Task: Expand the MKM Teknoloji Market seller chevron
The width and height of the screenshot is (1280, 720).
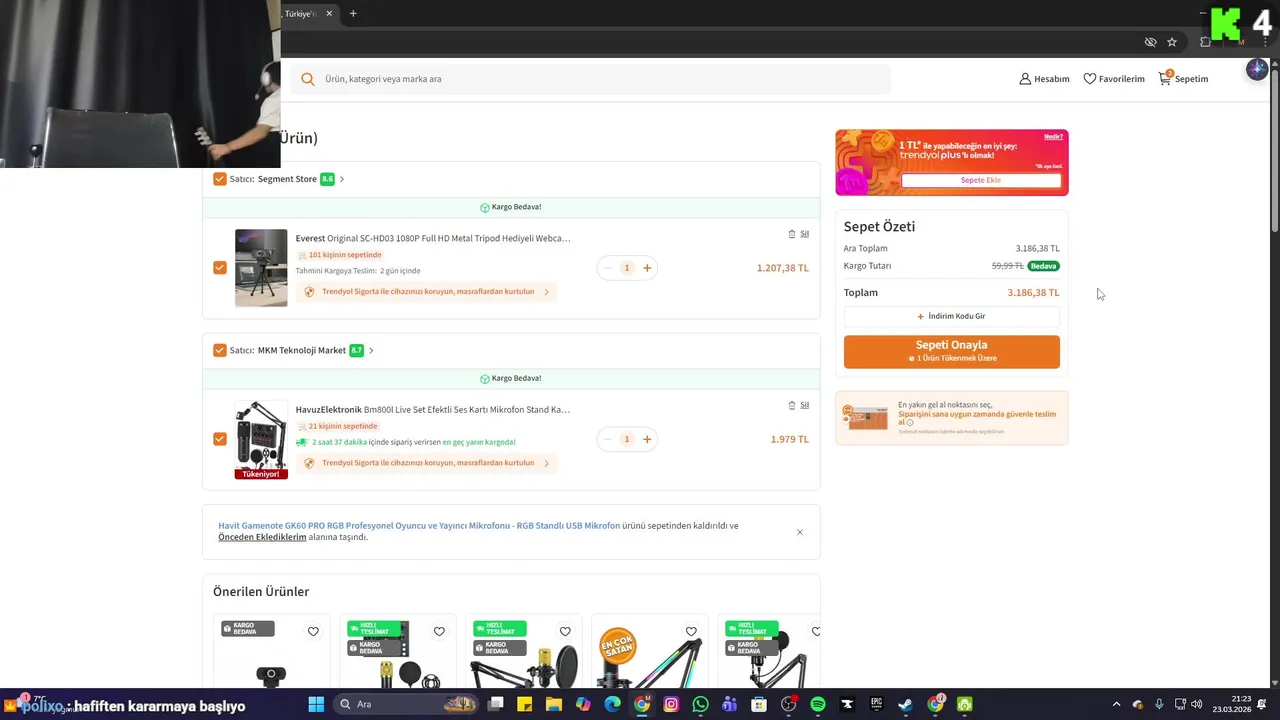Action: point(371,350)
